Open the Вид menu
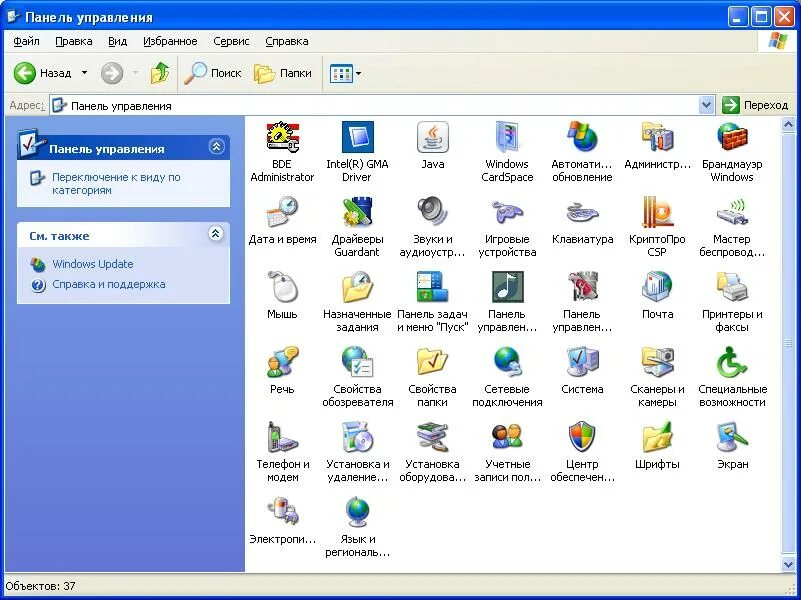 coord(117,41)
